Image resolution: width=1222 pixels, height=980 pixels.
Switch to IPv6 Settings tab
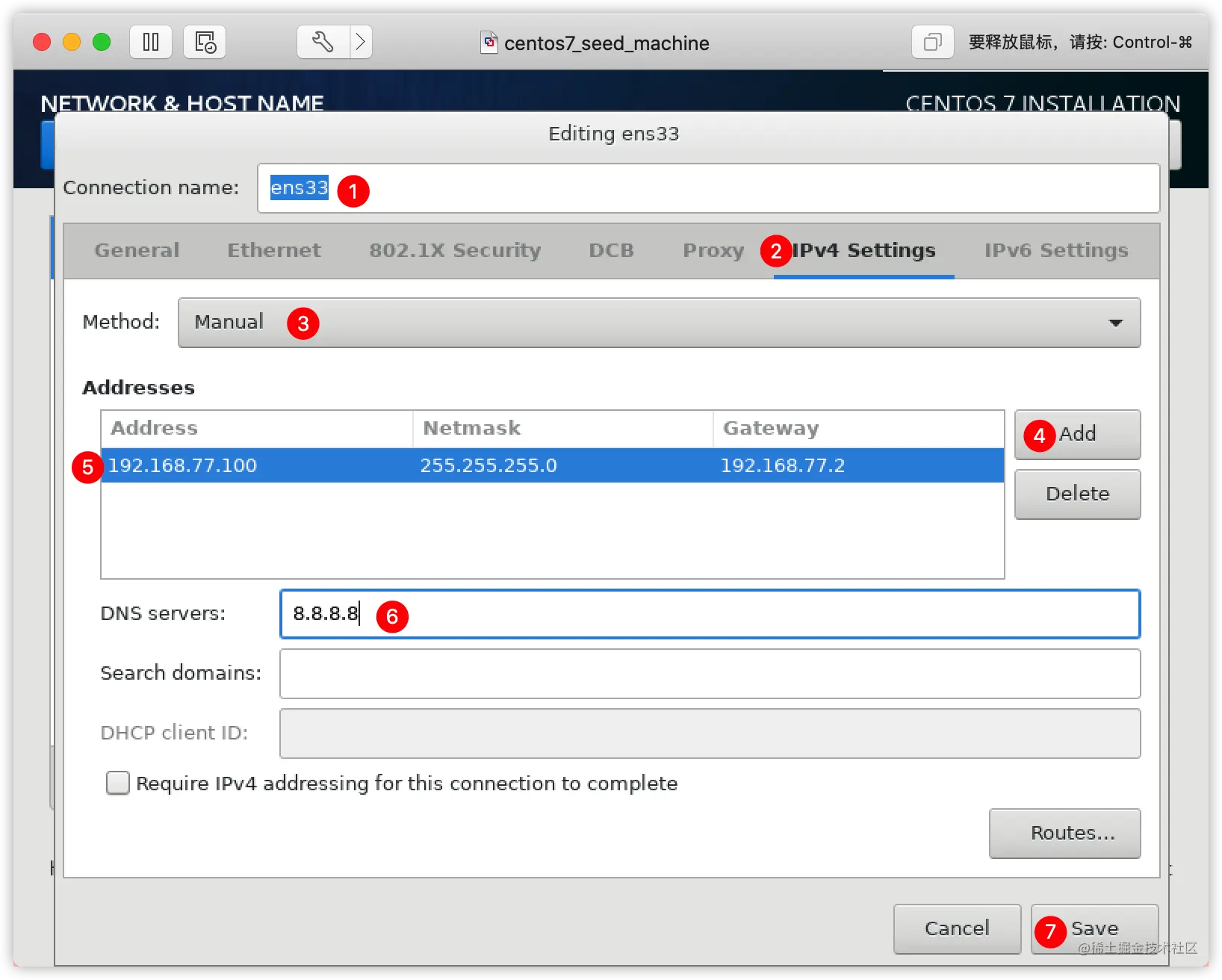1056,250
